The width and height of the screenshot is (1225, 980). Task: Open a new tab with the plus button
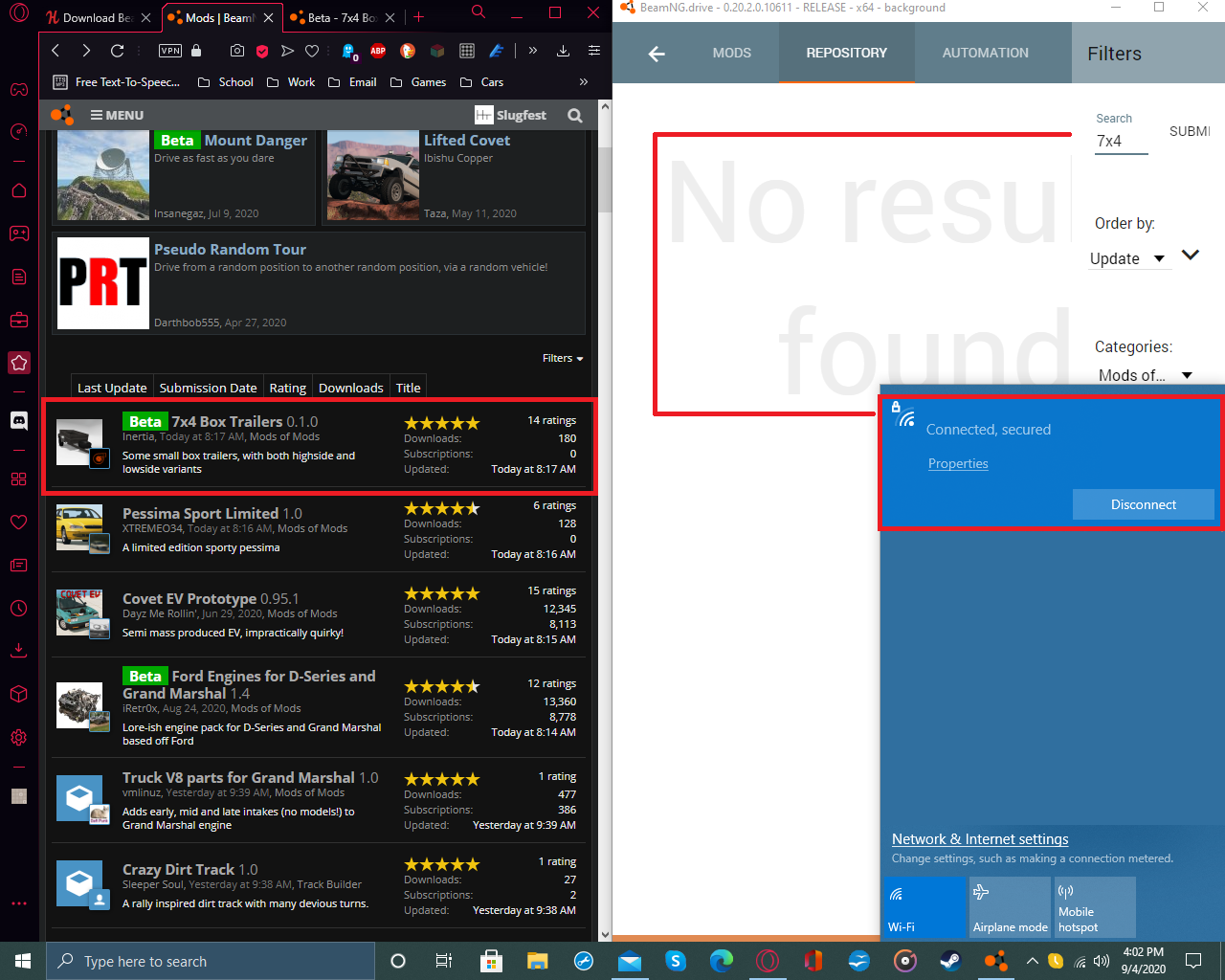[x=419, y=17]
